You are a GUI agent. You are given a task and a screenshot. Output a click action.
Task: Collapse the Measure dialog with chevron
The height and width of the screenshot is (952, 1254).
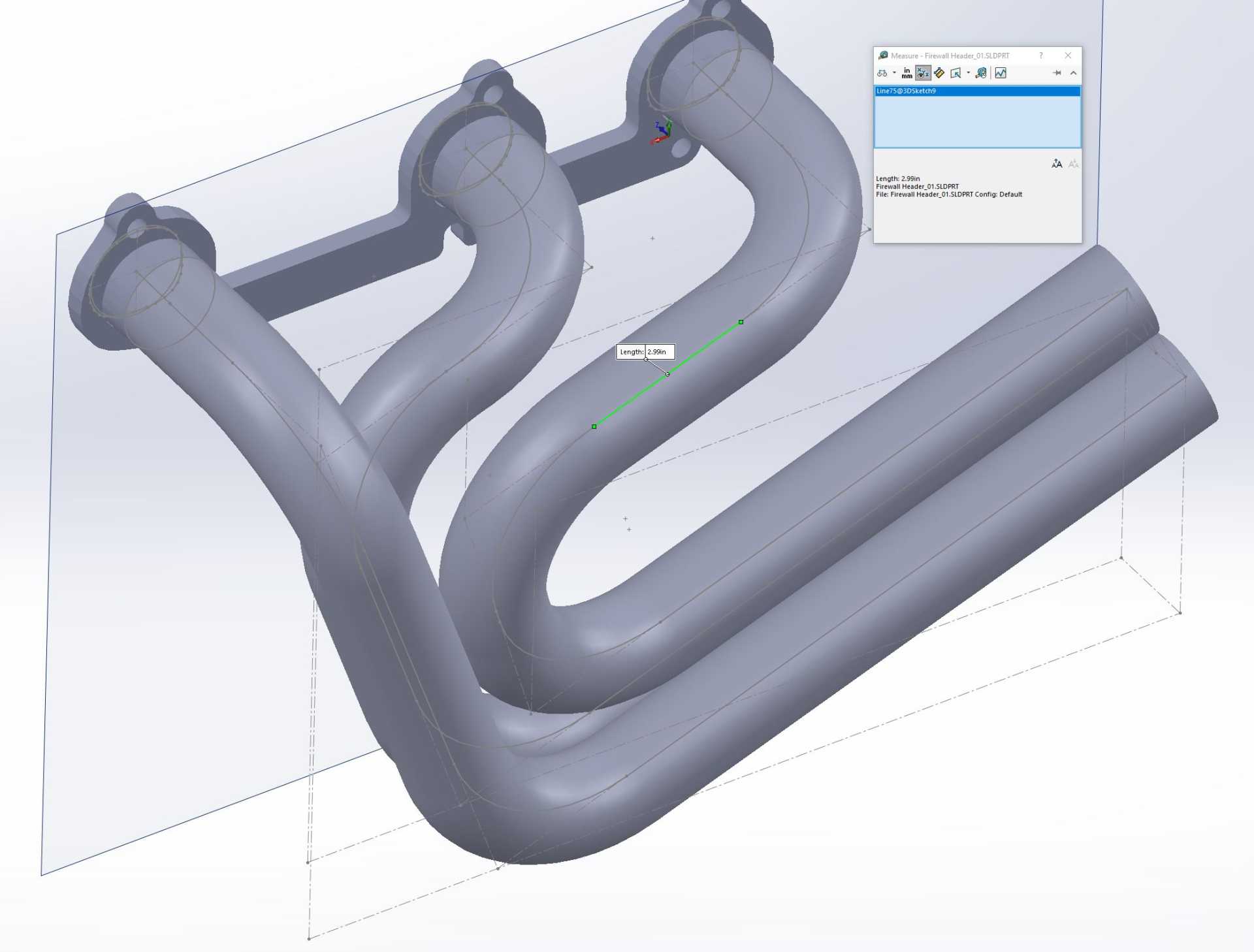point(1073,73)
